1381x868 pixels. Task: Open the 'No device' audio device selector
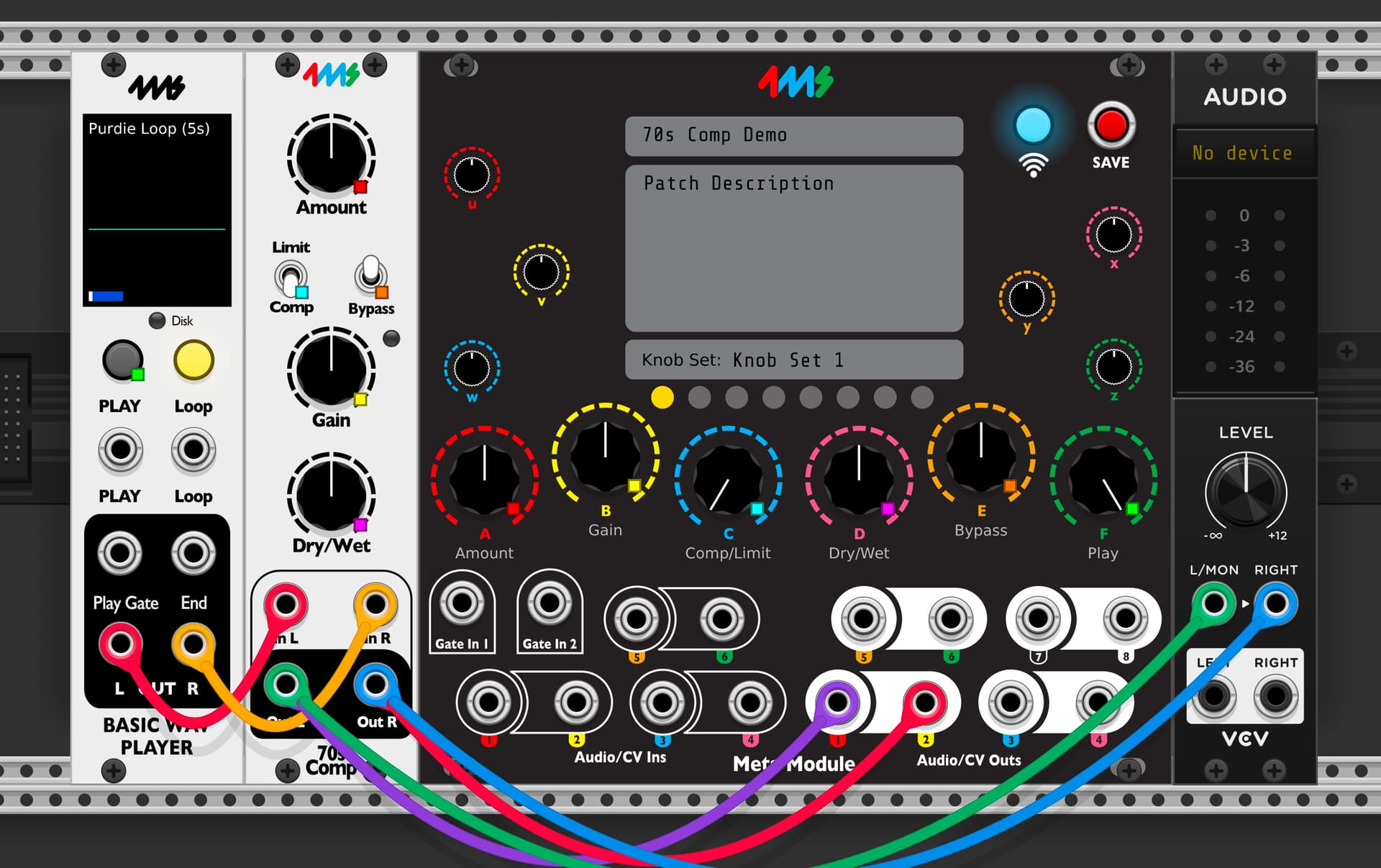[1244, 152]
